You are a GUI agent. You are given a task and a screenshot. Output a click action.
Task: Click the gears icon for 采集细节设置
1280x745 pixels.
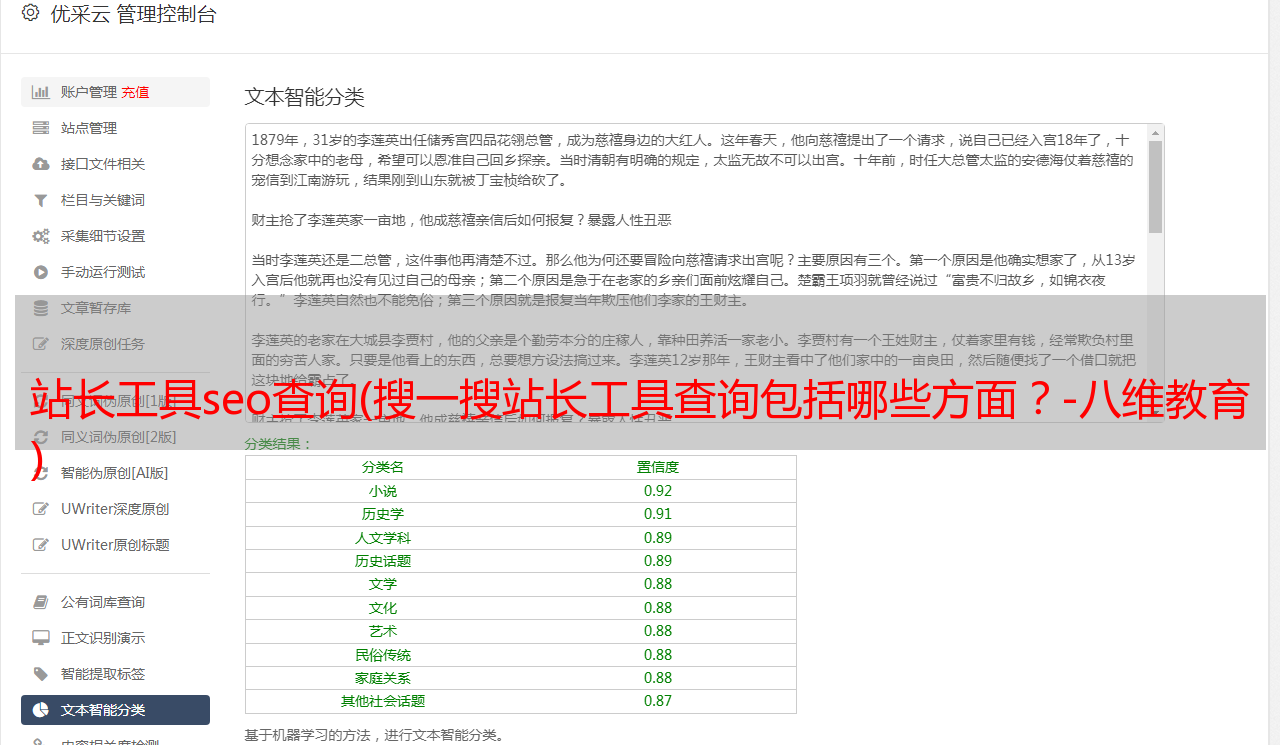[41, 236]
